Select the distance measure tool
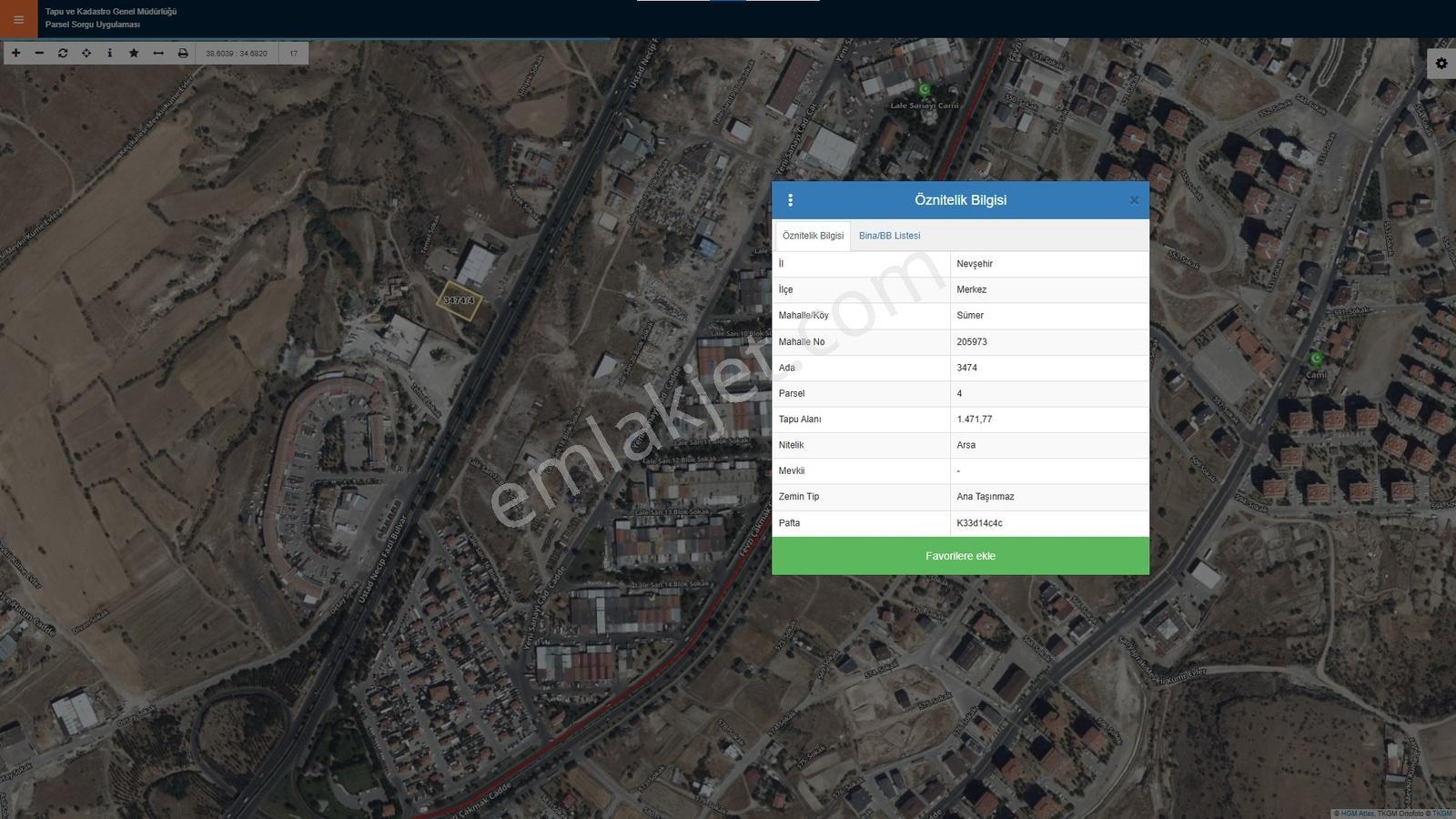Image resolution: width=1456 pixels, height=819 pixels. 158,53
